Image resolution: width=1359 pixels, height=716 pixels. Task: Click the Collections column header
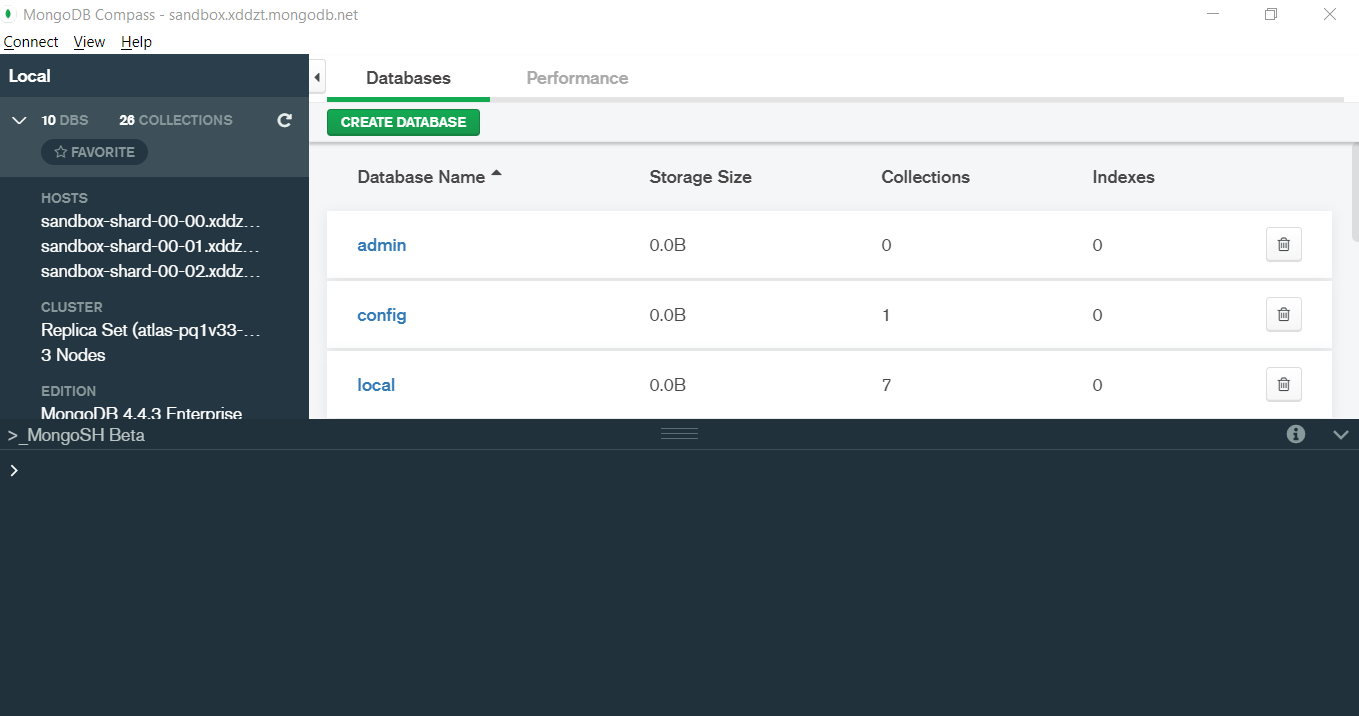[x=925, y=177]
